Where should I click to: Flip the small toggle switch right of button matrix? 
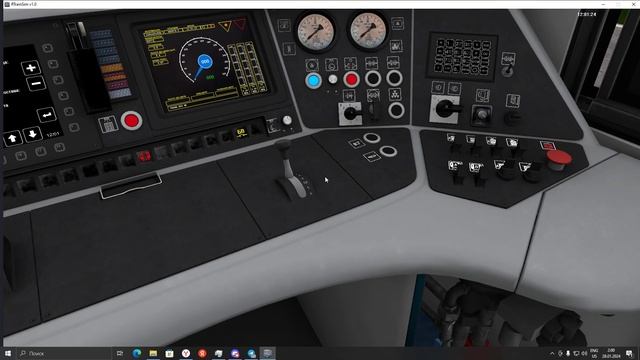tap(507, 71)
